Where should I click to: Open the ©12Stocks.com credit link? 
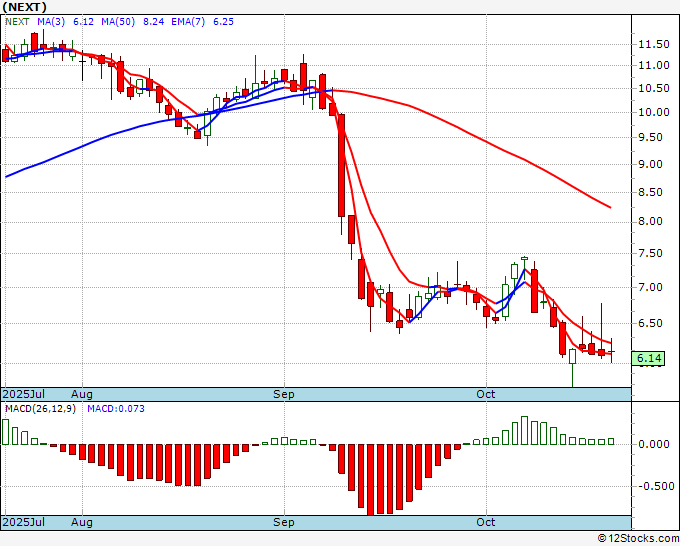click(638, 539)
